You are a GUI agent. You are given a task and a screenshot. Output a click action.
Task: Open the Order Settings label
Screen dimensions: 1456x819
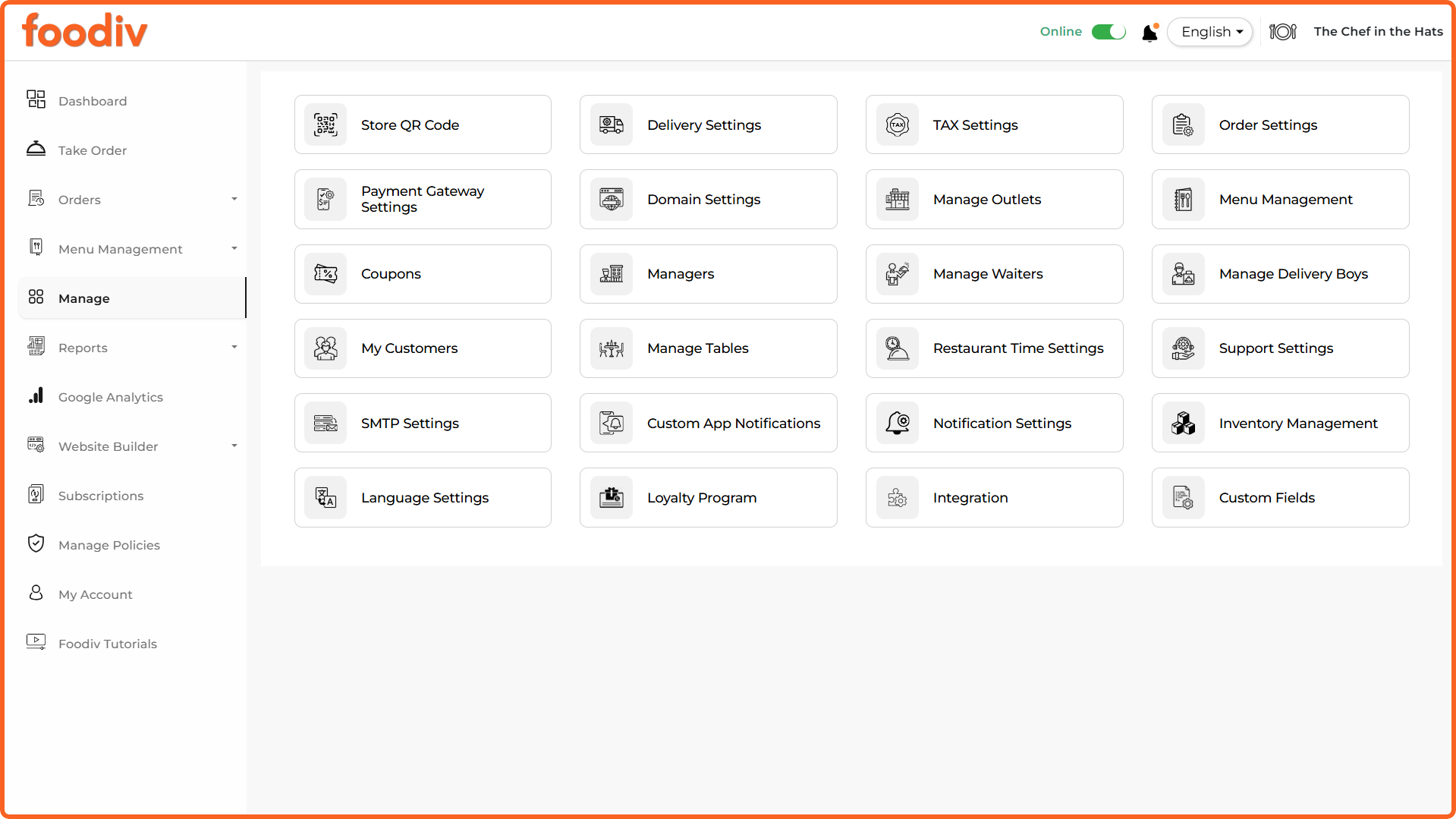click(x=1268, y=125)
